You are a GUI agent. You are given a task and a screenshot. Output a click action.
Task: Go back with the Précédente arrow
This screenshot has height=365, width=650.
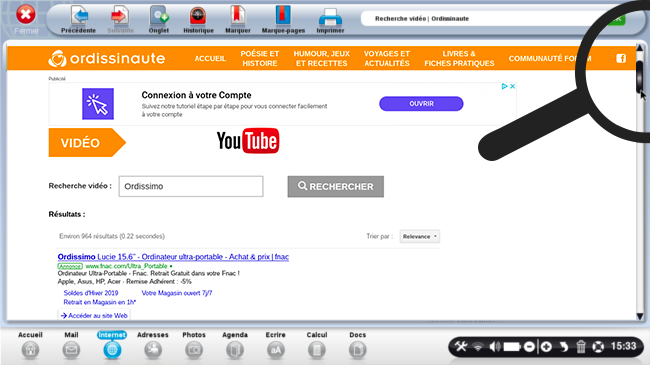79,16
